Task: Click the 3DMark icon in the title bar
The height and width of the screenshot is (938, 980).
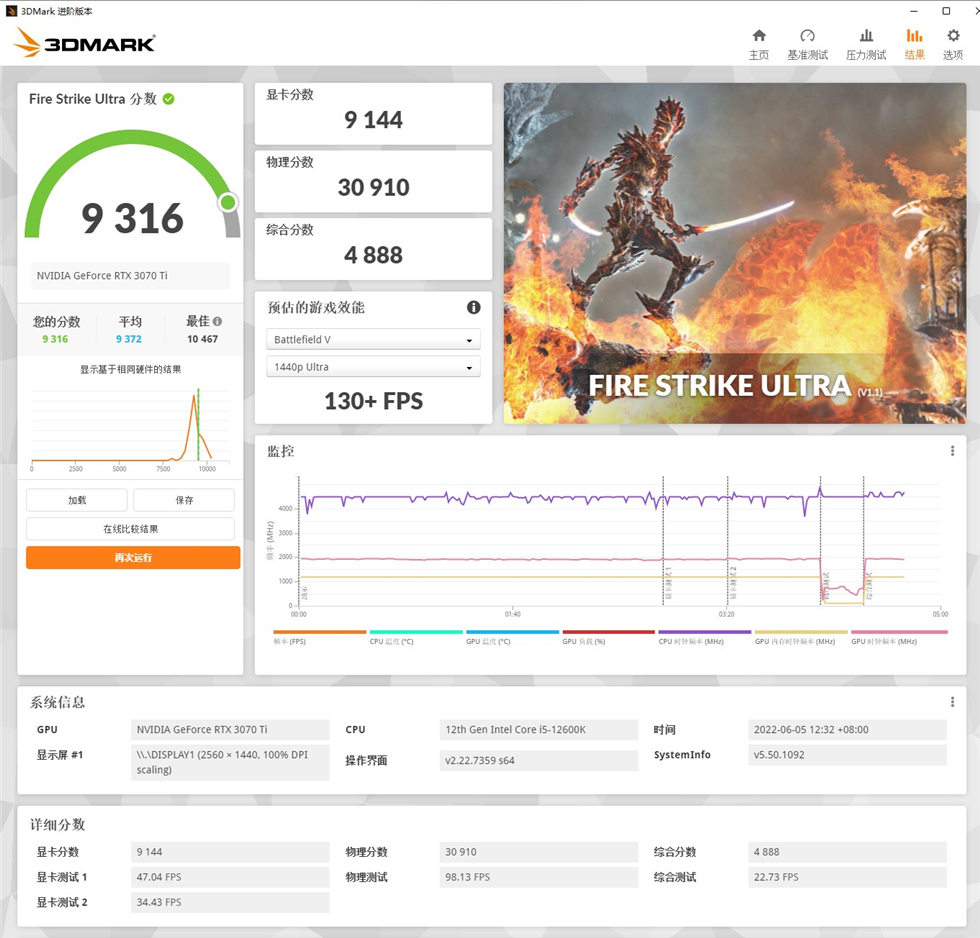Action: pos(11,11)
